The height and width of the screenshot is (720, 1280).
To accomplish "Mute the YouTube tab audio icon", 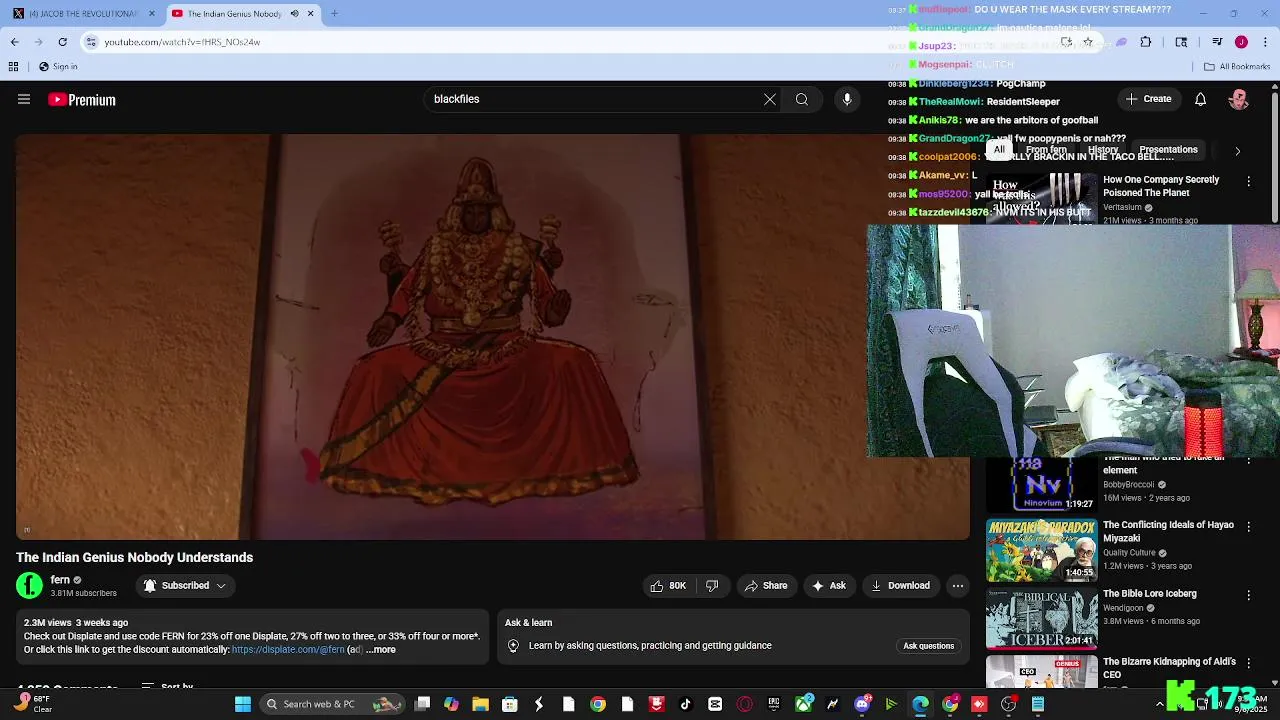I will coord(294,13).
